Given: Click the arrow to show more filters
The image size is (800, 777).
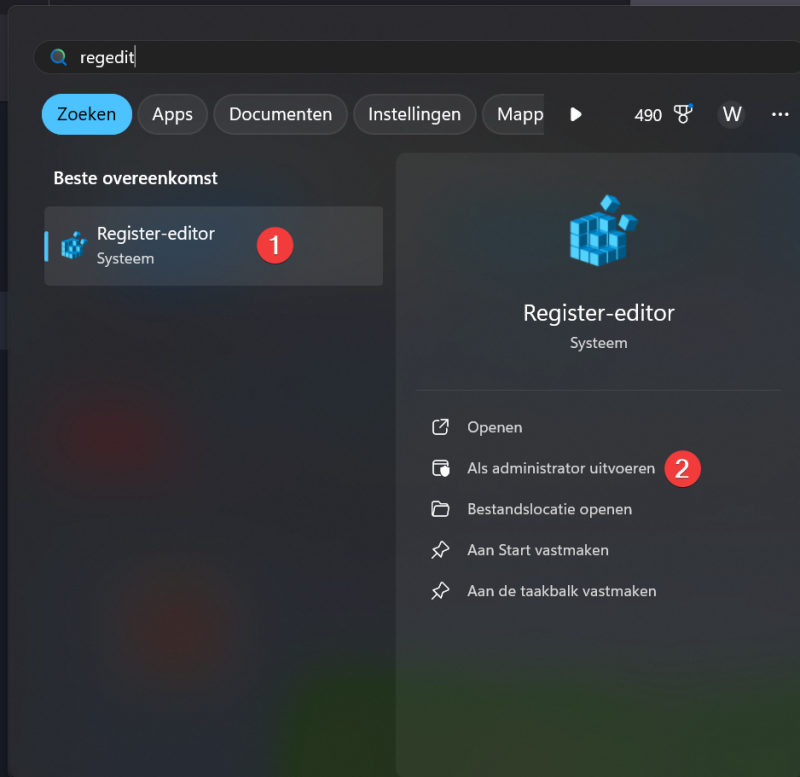Looking at the screenshot, I should tap(576, 114).
